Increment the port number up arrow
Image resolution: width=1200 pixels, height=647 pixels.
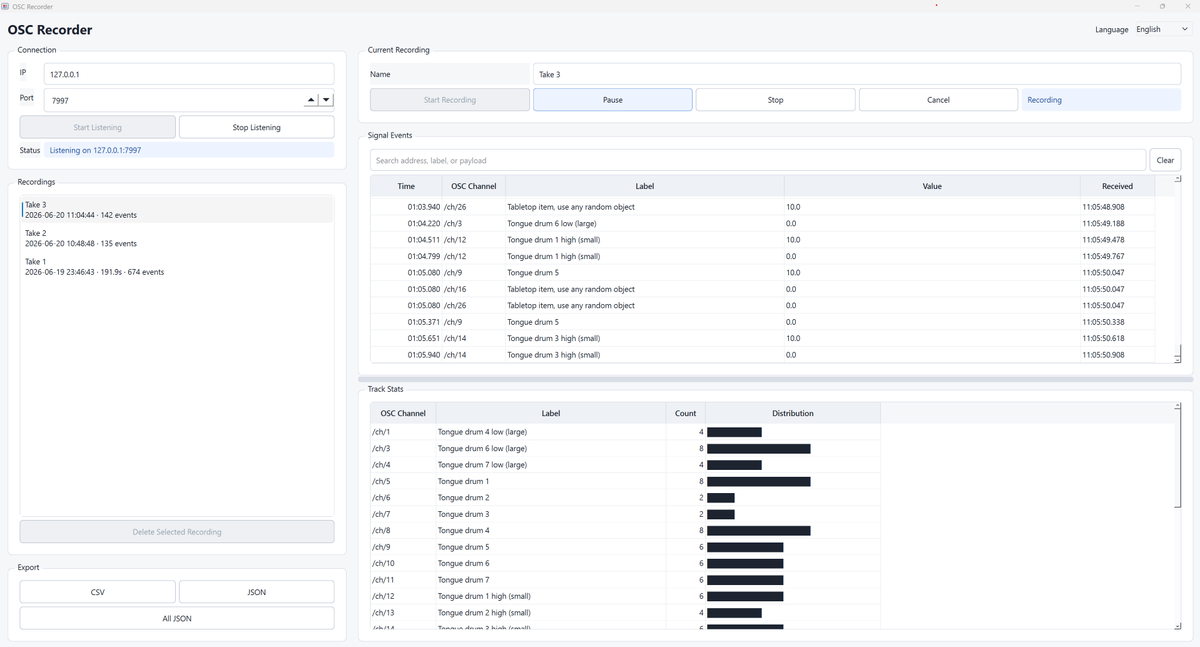[310, 100]
